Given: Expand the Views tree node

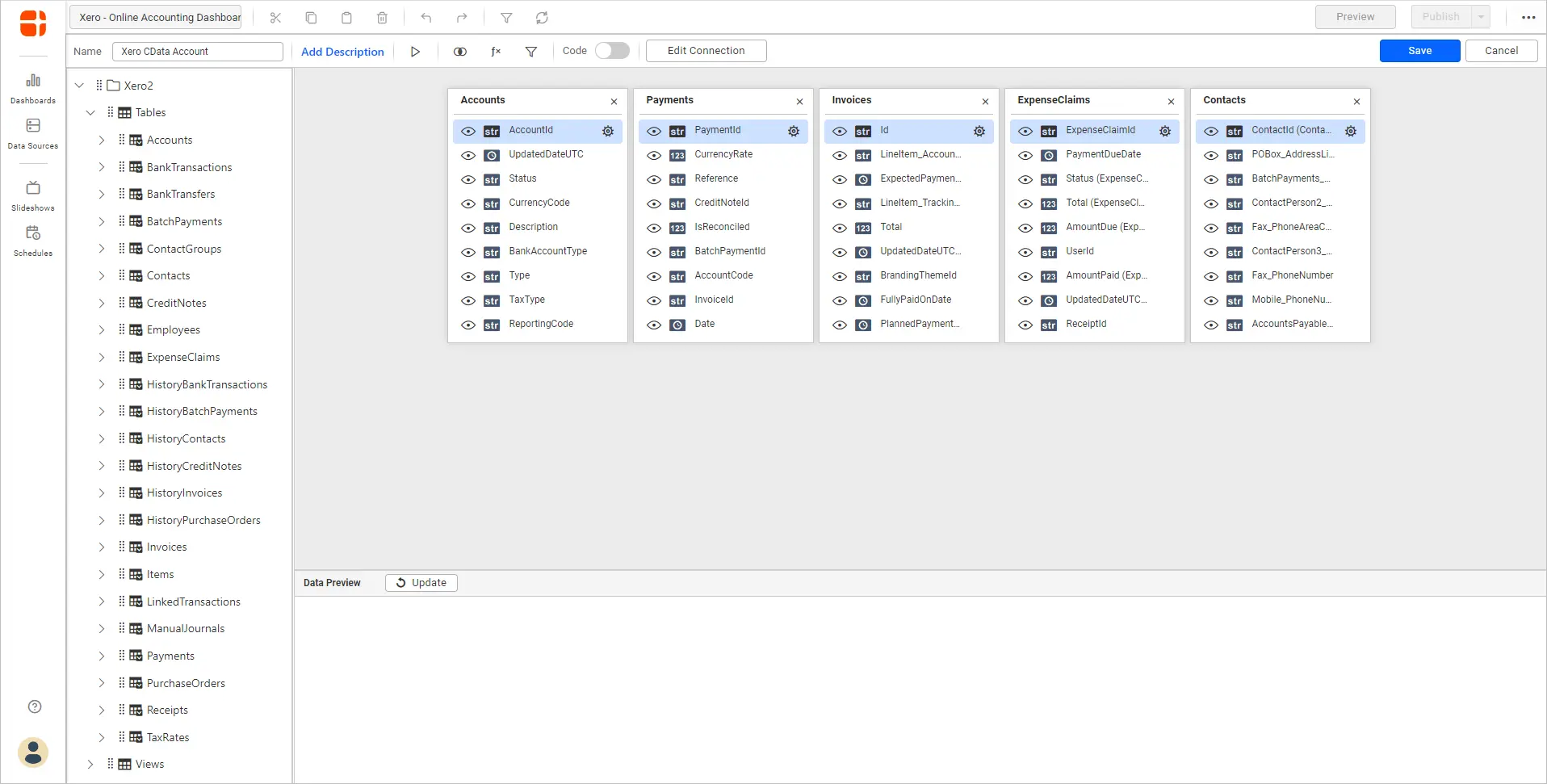Looking at the screenshot, I should click(x=90, y=765).
